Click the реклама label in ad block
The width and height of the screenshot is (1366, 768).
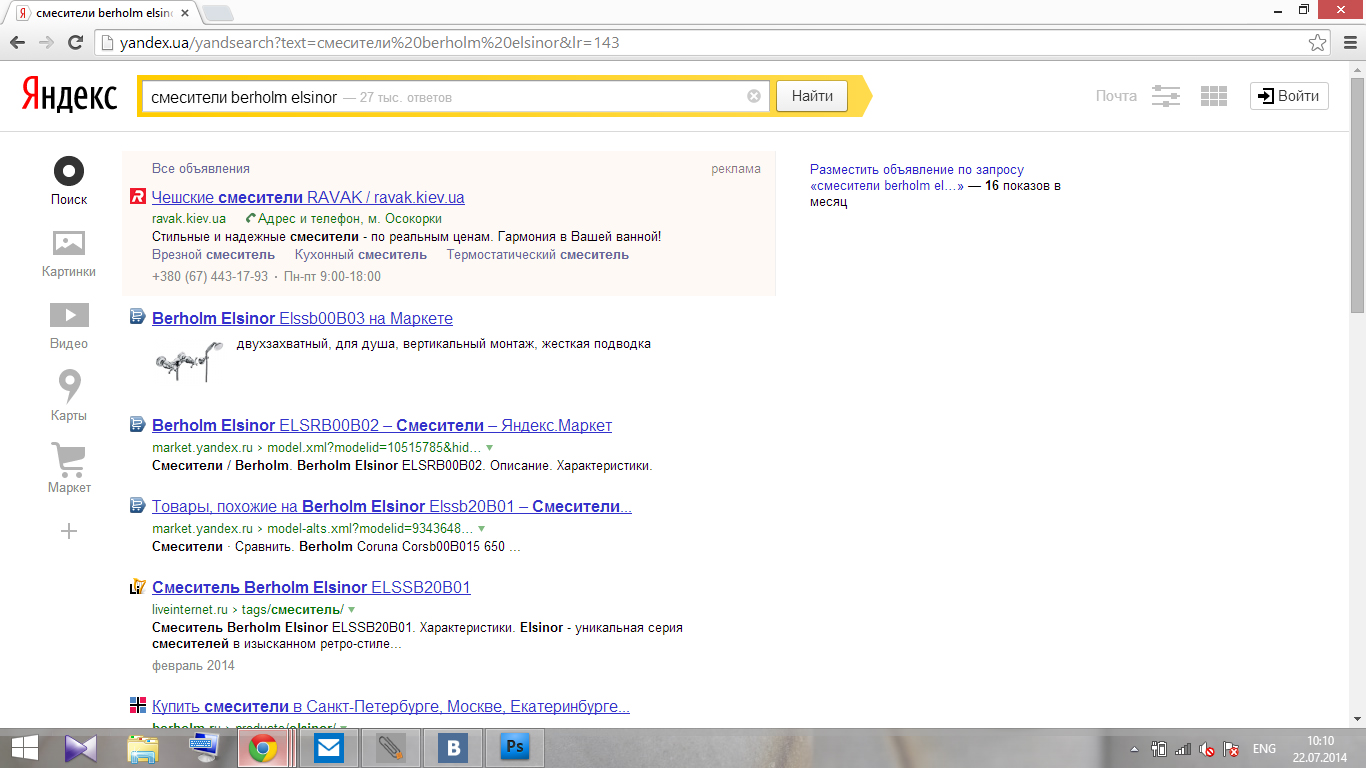click(x=736, y=169)
